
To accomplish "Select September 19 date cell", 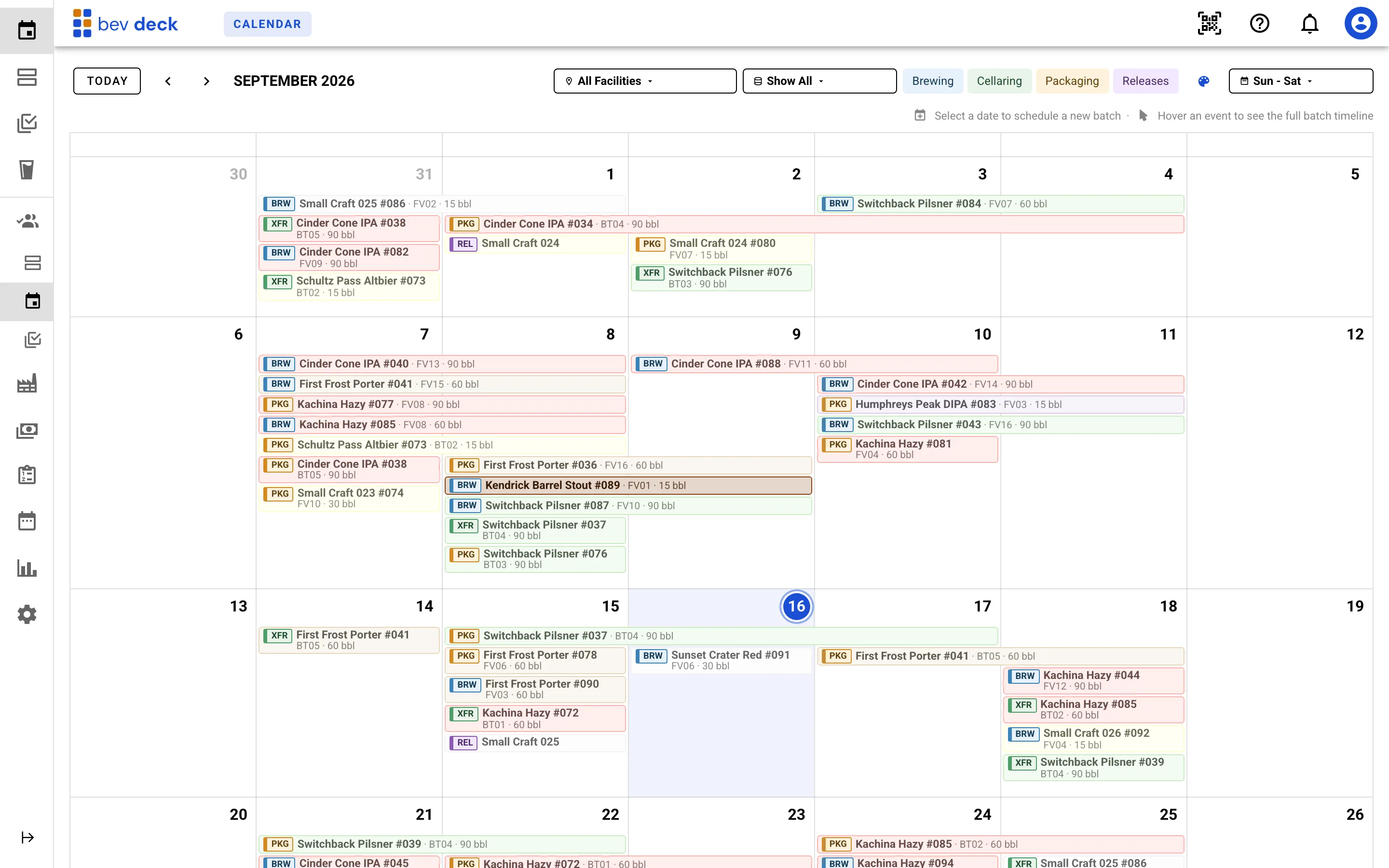I will [1280, 692].
